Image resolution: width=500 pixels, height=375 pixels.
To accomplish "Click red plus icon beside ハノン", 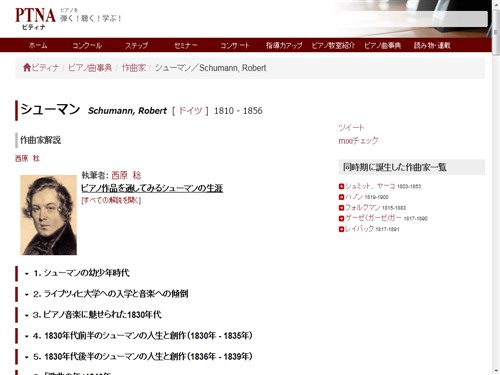I will click(x=341, y=197).
